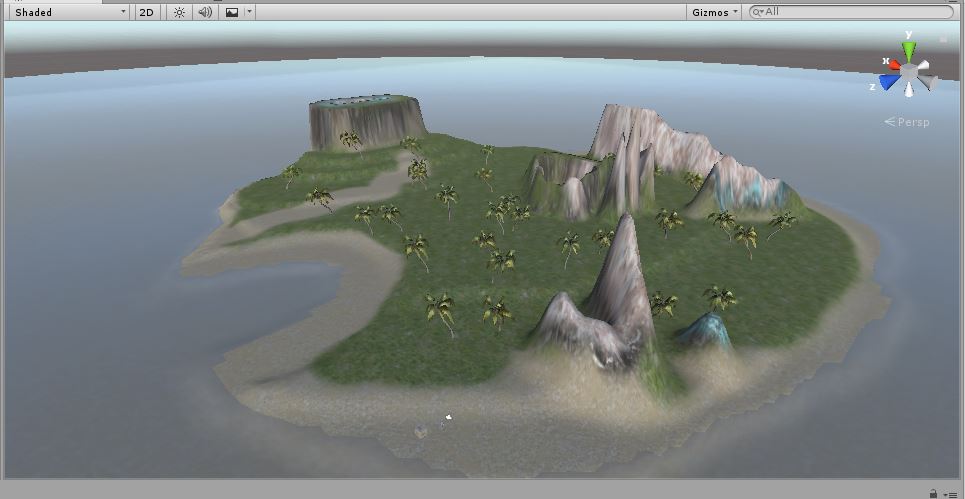The height and width of the screenshot is (499, 965).
Task: Open the Shaded draw mode dropdown
Action: pyautogui.click(x=70, y=12)
